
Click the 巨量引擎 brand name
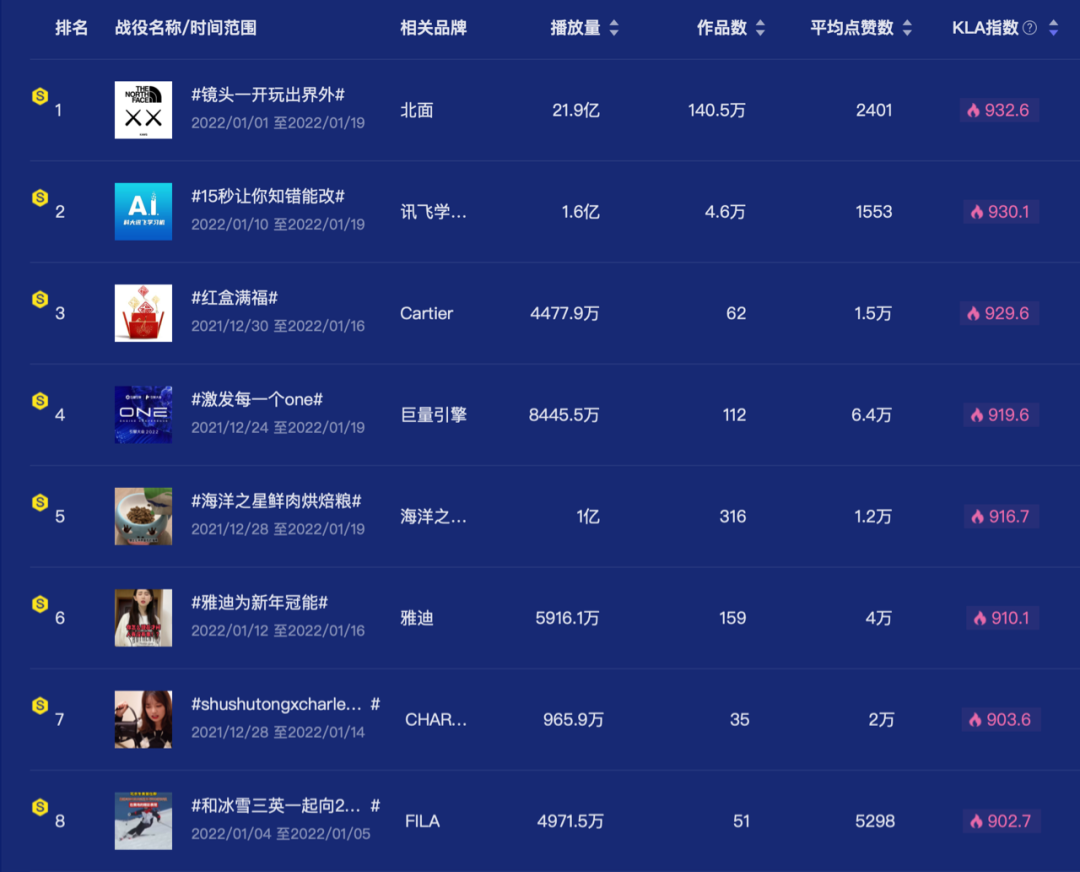[x=433, y=415]
